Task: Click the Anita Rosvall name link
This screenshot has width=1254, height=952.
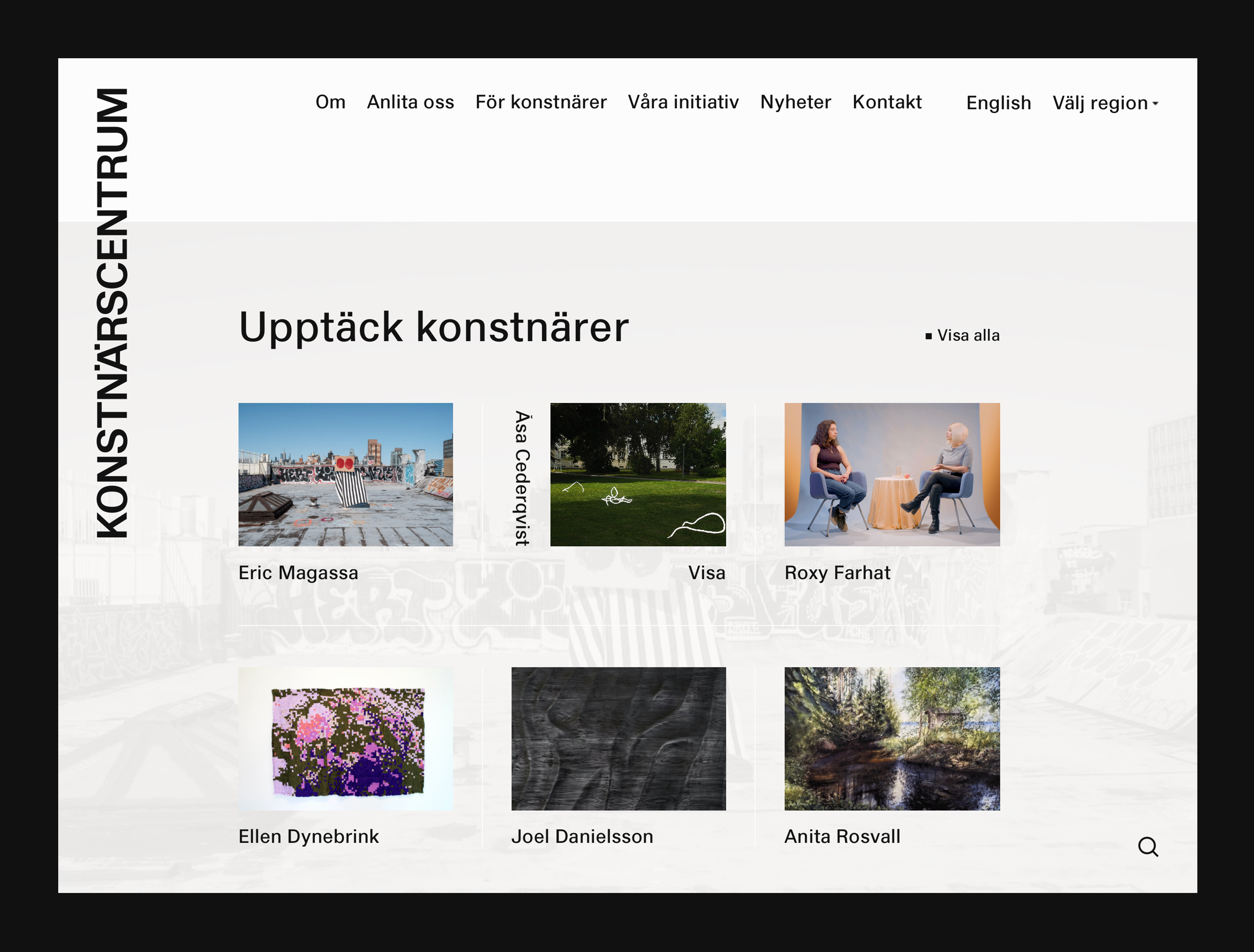Action: [x=841, y=836]
